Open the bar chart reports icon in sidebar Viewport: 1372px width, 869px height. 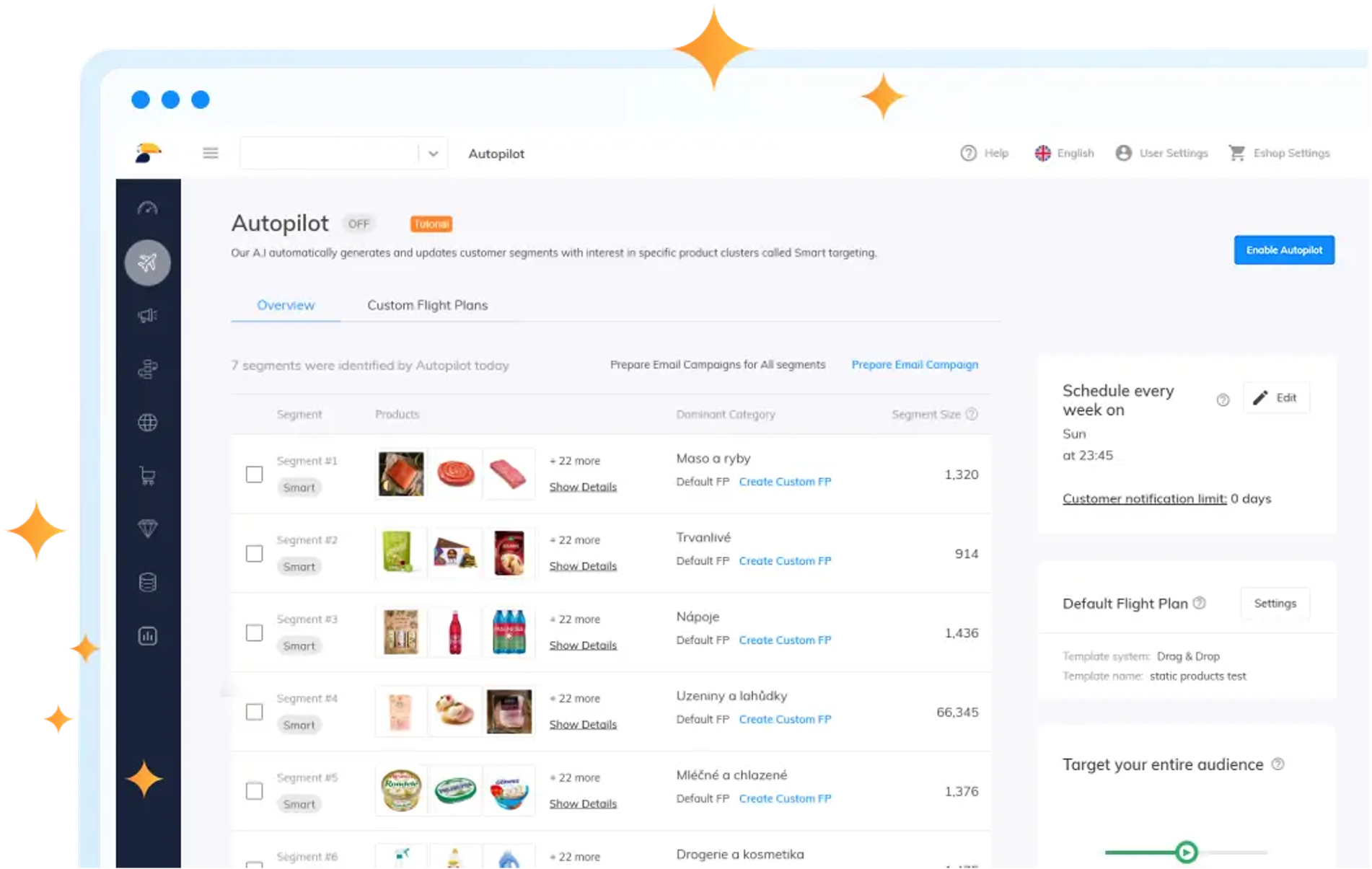(147, 636)
